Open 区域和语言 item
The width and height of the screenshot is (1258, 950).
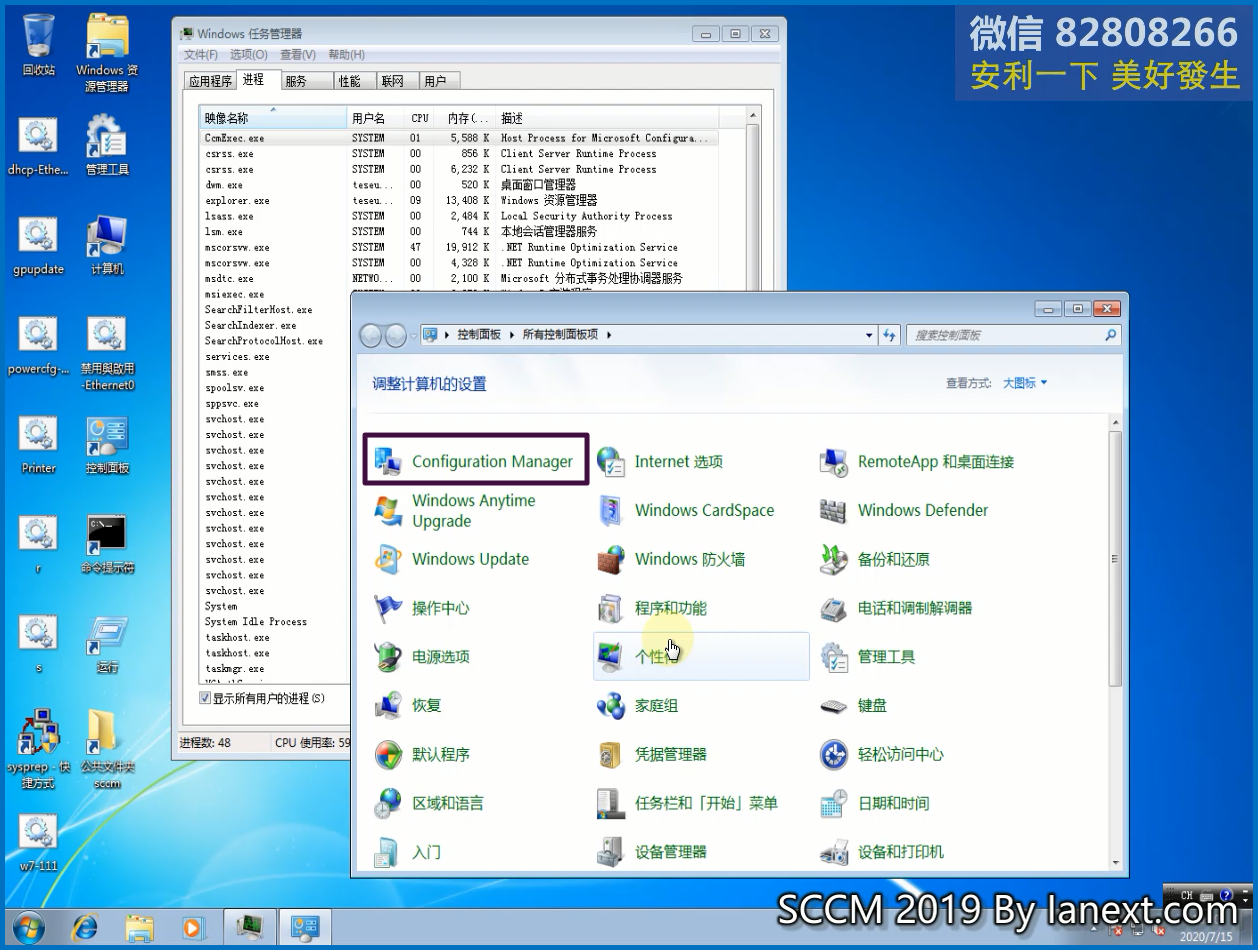[x=429, y=803]
